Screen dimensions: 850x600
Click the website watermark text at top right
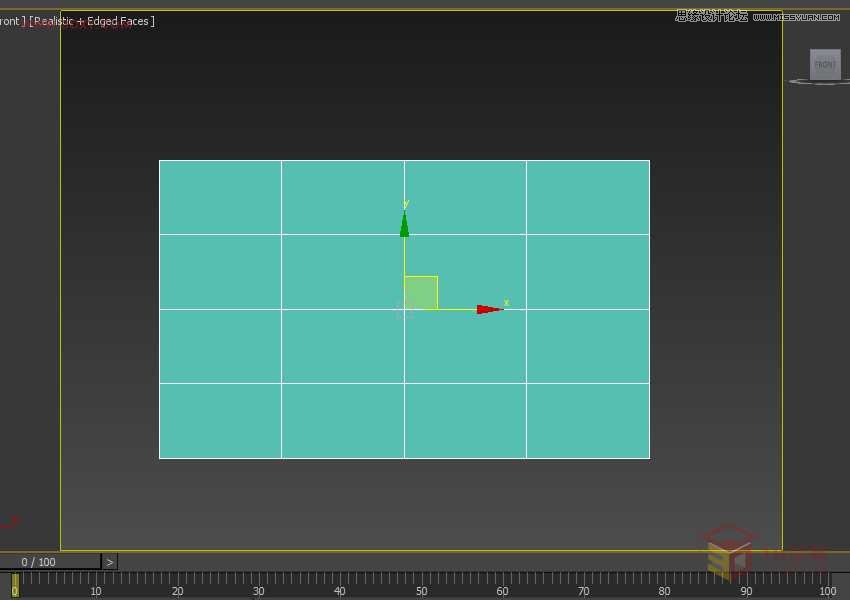click(757, 16)
